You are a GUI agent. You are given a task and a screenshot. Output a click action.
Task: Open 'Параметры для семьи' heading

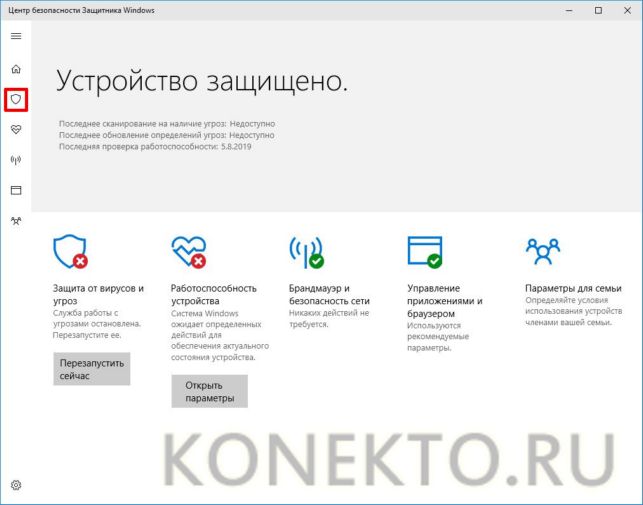(573, 288)
